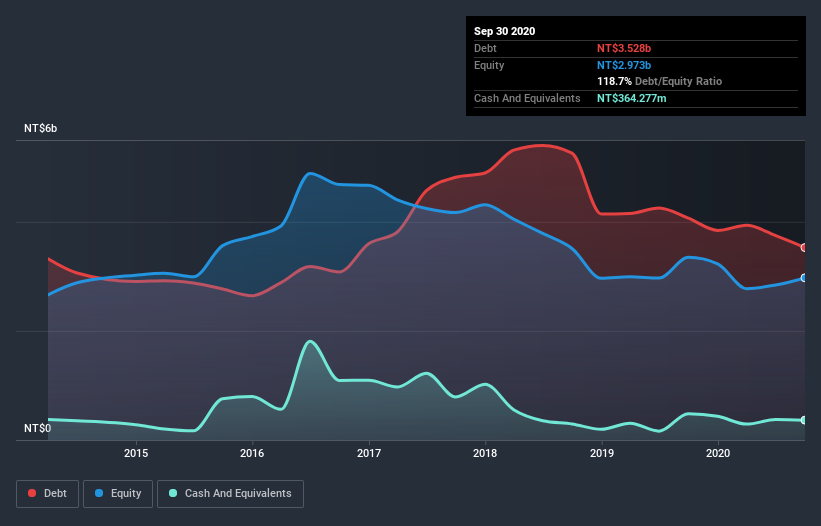Click the 2020 x-axis label
This screenshot has height=526, width=821.
(718, 453)
